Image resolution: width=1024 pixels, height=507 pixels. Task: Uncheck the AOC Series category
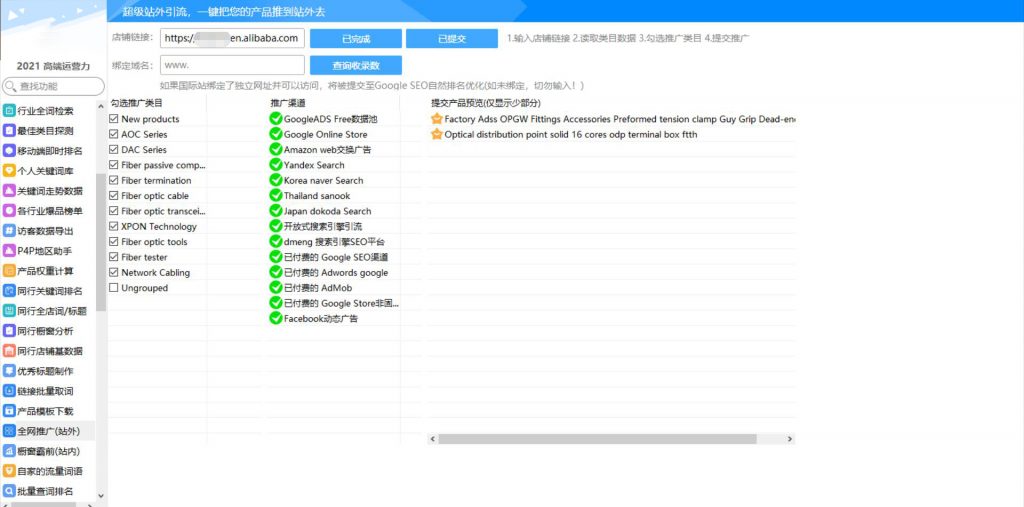click(x=114, y=134)
